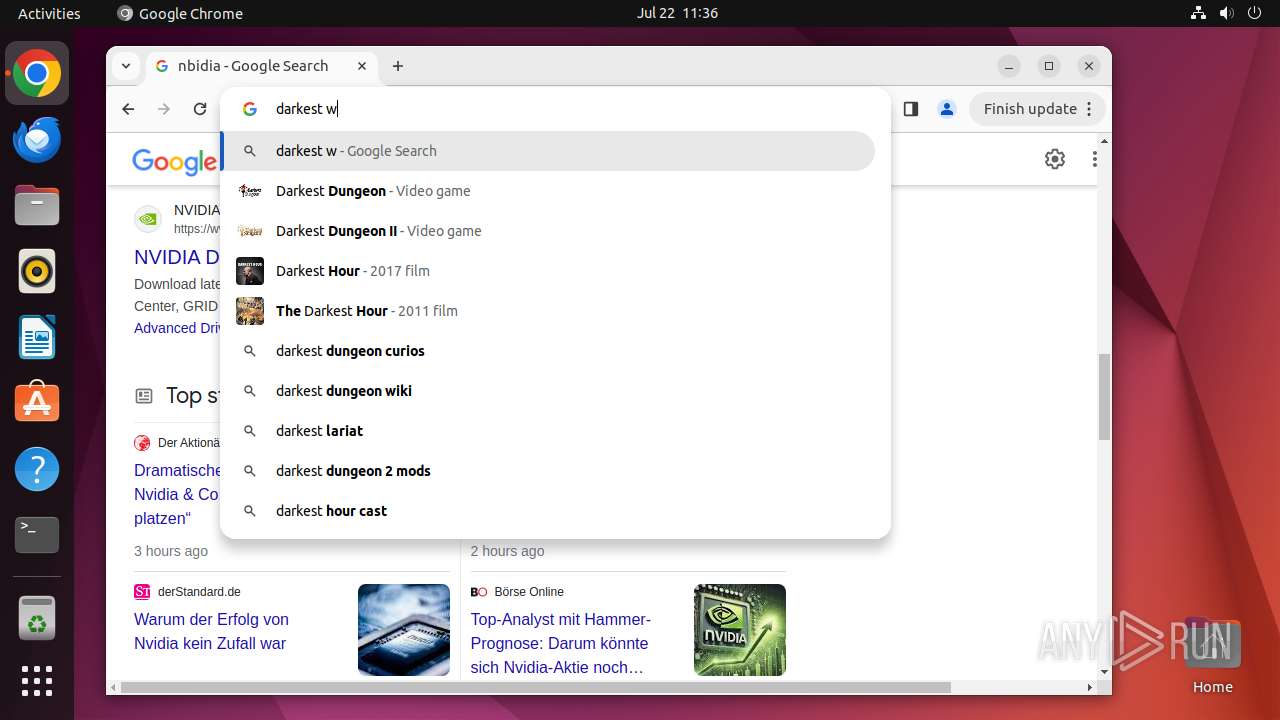Pick 'darkest dungeon curios' suggestion

pyautogui.click(x=548, y=351)
